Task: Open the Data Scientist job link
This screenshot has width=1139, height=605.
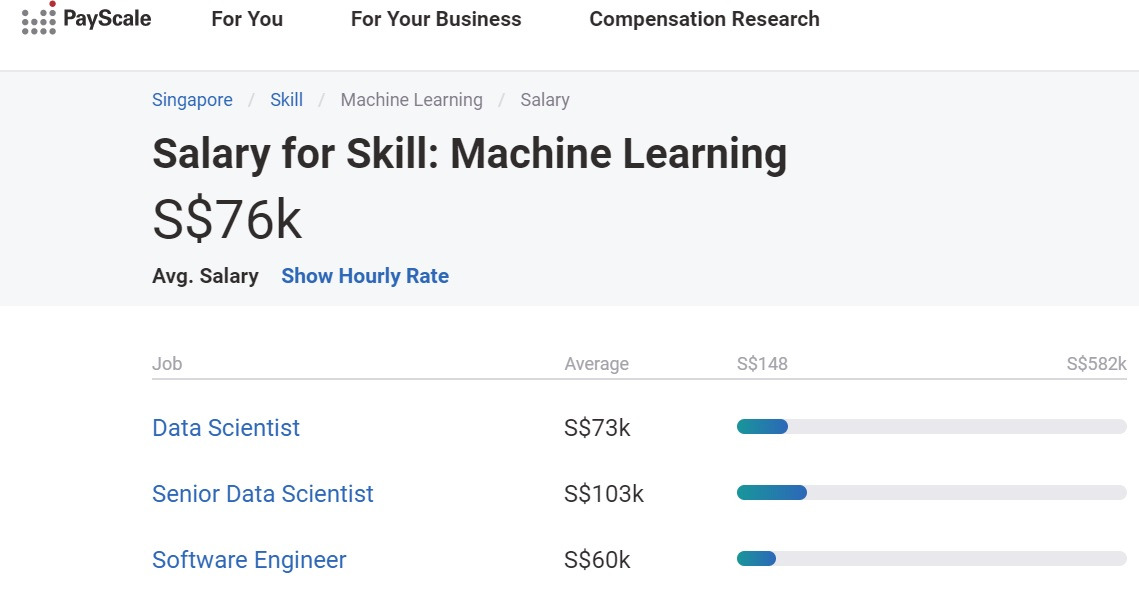Action: (x=226, y=428)
